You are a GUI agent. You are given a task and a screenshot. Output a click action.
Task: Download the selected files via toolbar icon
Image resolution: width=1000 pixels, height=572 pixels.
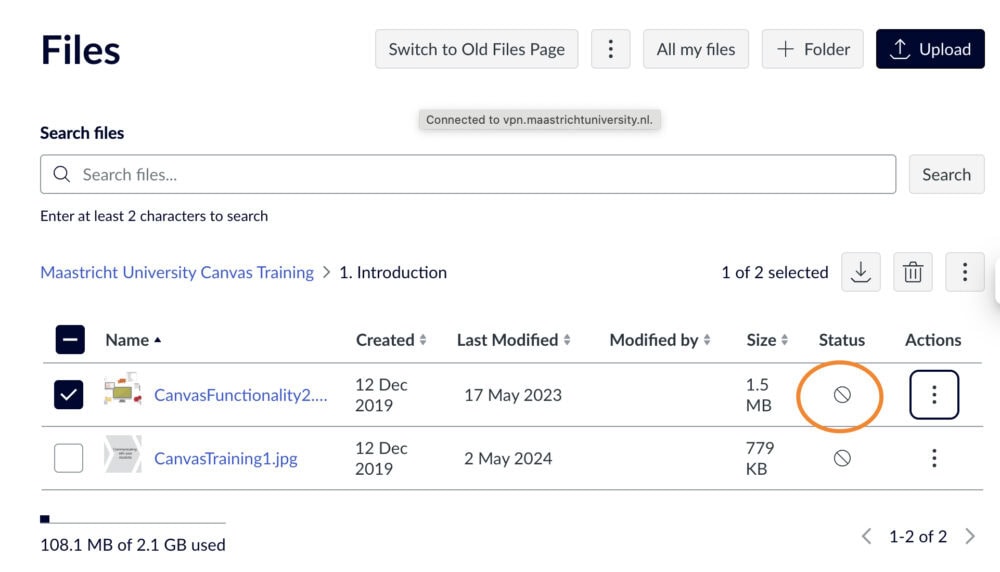860,272
